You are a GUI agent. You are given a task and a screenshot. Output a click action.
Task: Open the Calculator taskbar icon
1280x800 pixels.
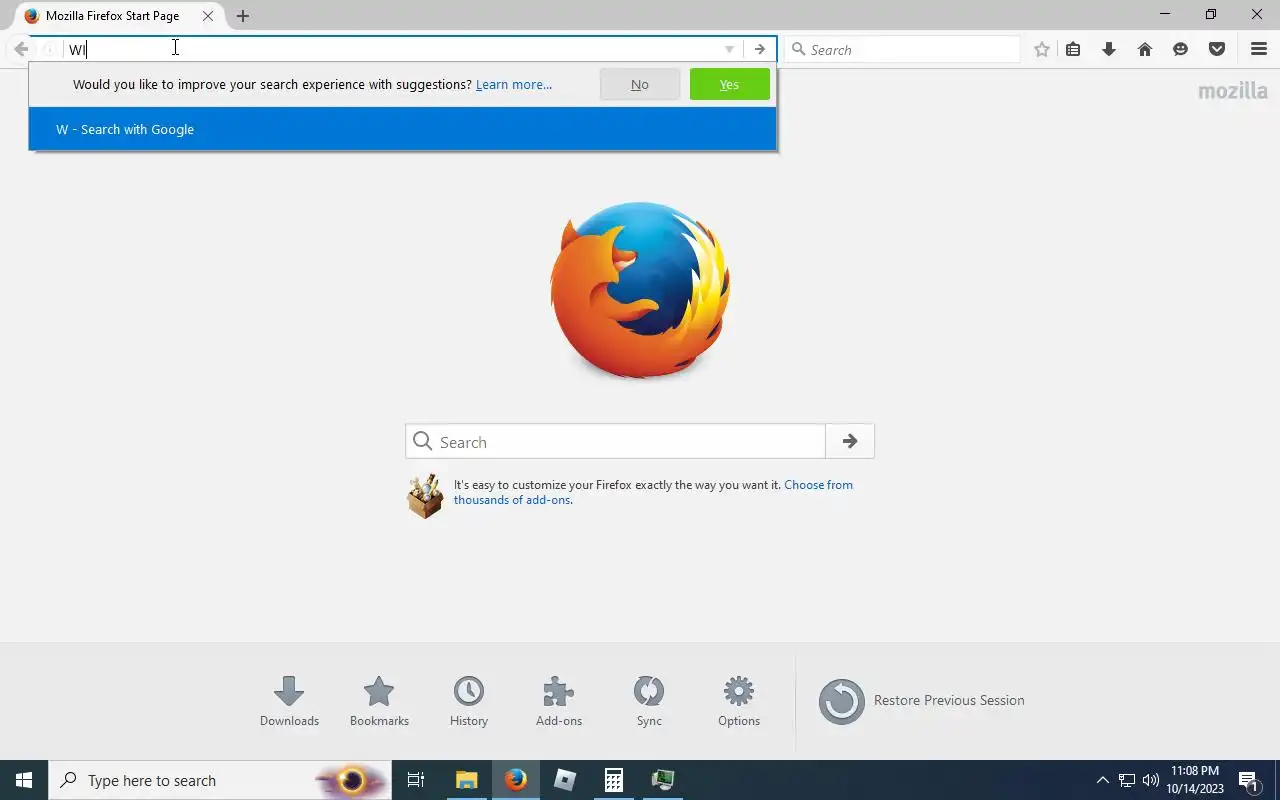point(614,780)
